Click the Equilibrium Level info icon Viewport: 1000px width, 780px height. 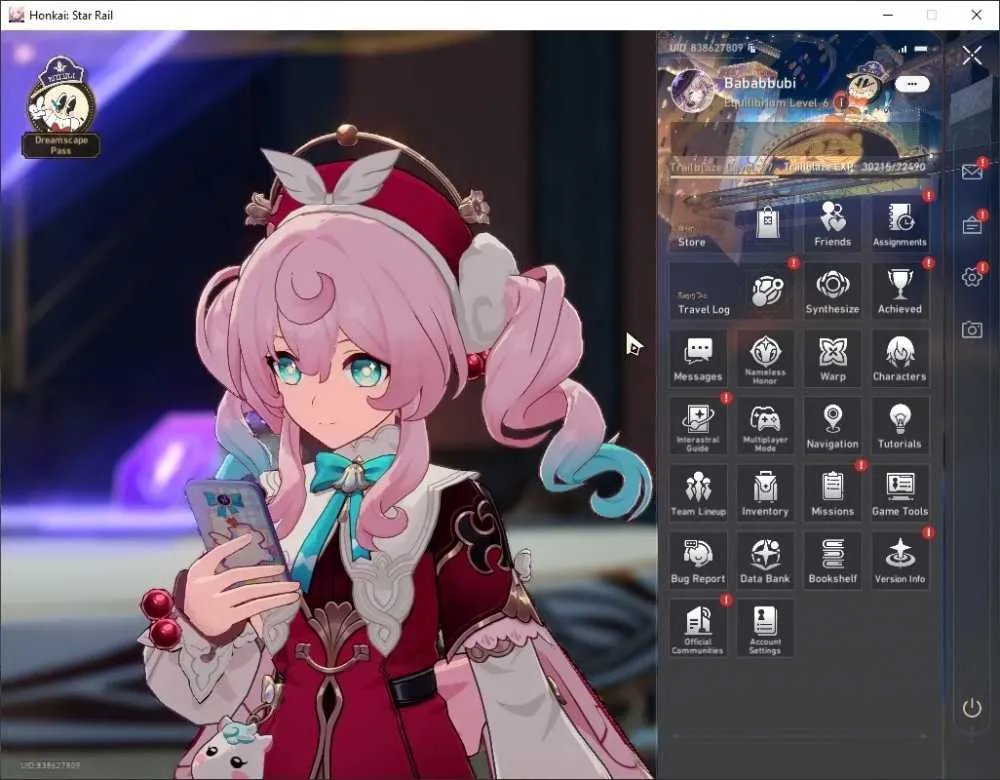[841, 102]
